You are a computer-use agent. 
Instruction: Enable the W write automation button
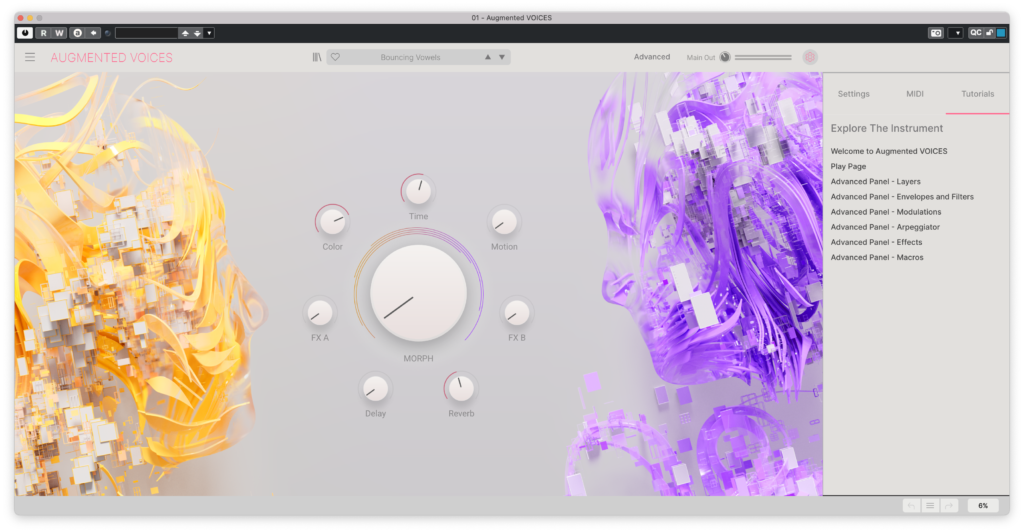click(59, 33)
